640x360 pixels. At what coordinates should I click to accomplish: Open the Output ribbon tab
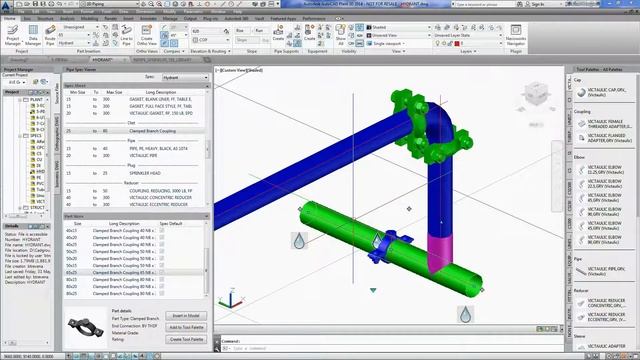(190, 18)
